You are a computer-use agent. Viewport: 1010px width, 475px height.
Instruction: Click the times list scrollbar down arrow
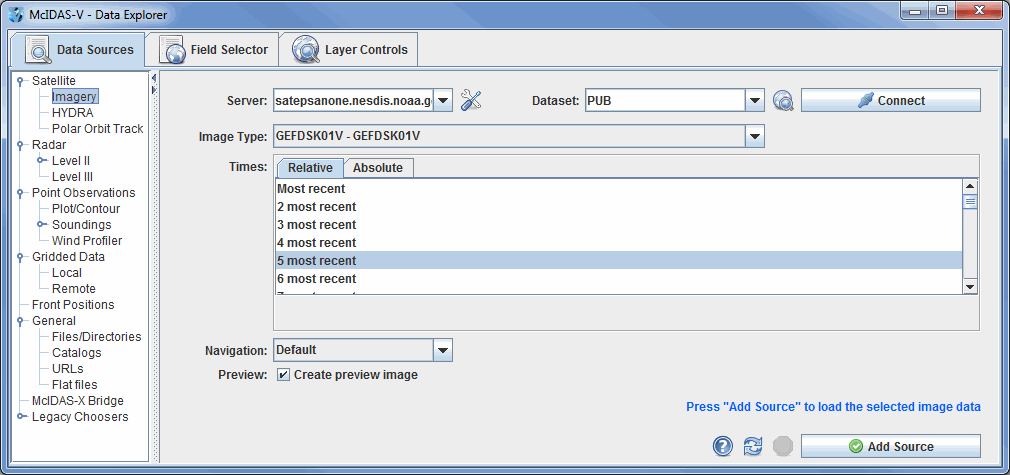969,286
